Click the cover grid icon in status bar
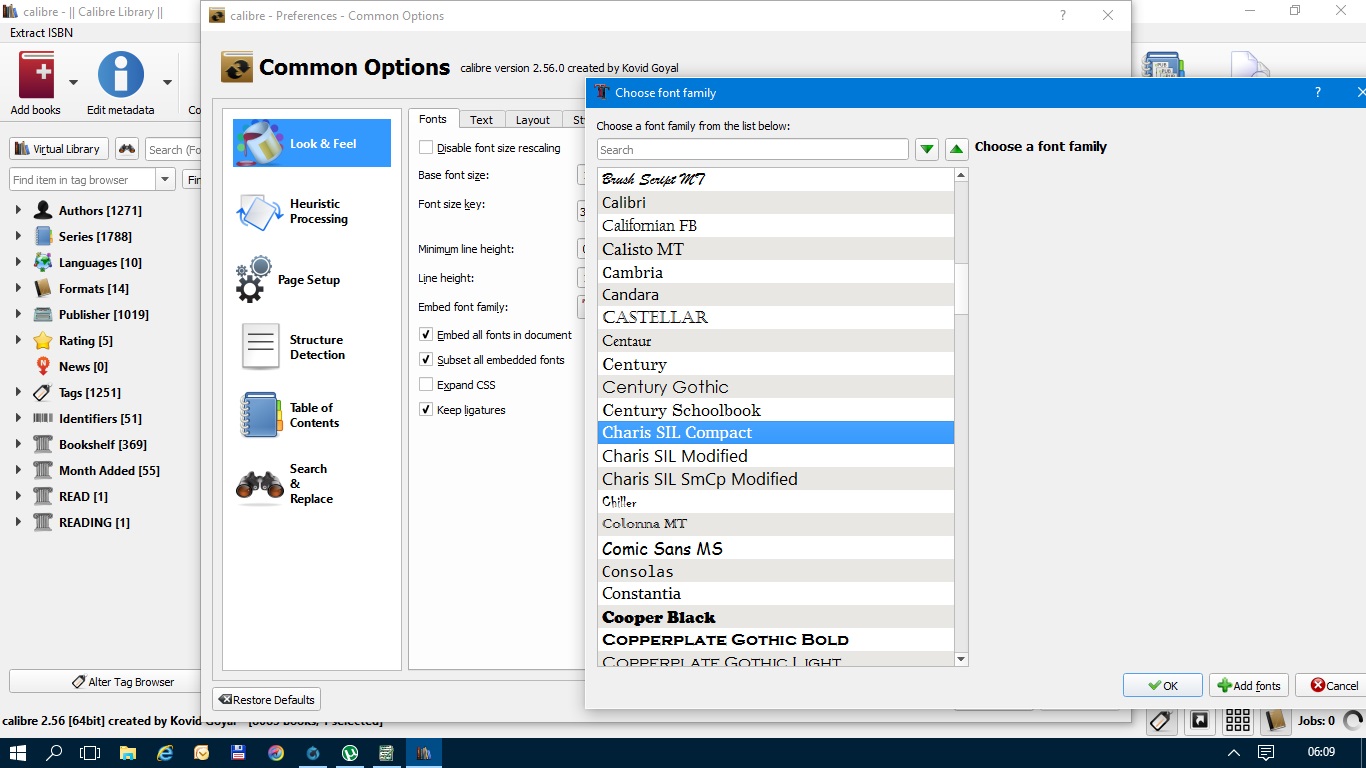This screenshot has height=768, width=1366. (x=1237, y=720)
